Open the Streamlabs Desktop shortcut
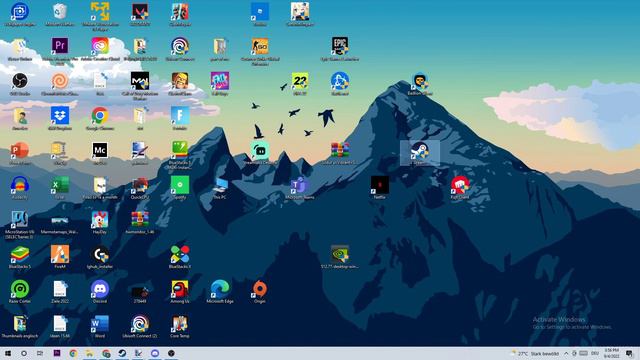Viewport: 640px width, 360px height. [260, 150]
